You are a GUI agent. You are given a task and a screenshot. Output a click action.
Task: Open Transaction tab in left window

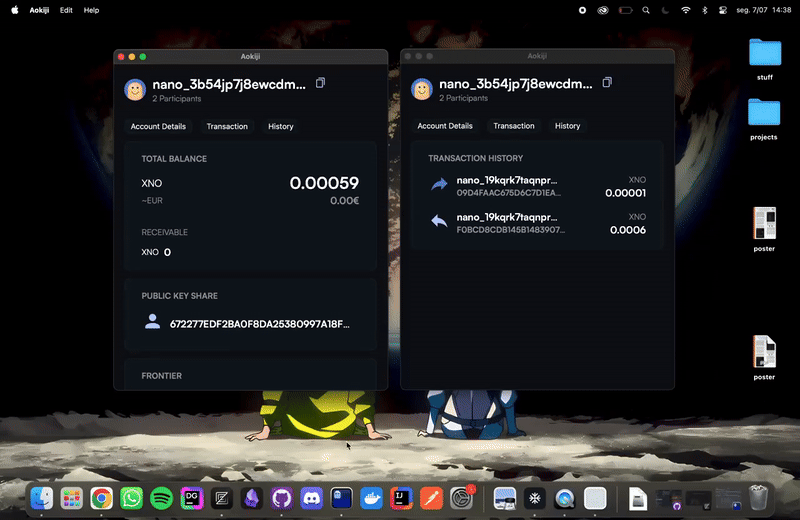pos(227,126)
